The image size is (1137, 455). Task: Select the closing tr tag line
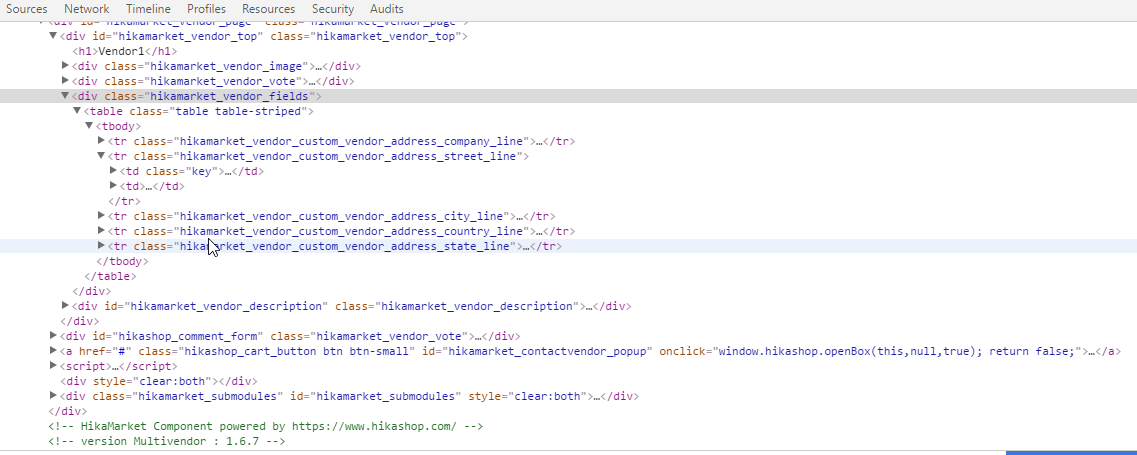point(125,201)
